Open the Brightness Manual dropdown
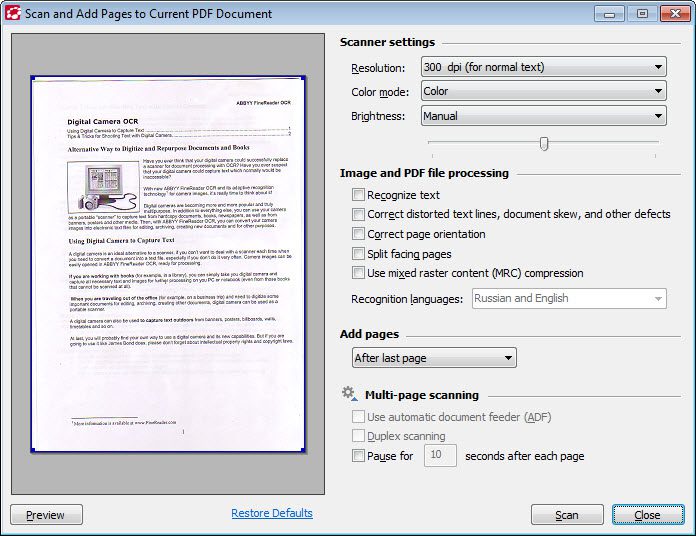The height and width of the screenshot is (536, 696). (544, 116)
